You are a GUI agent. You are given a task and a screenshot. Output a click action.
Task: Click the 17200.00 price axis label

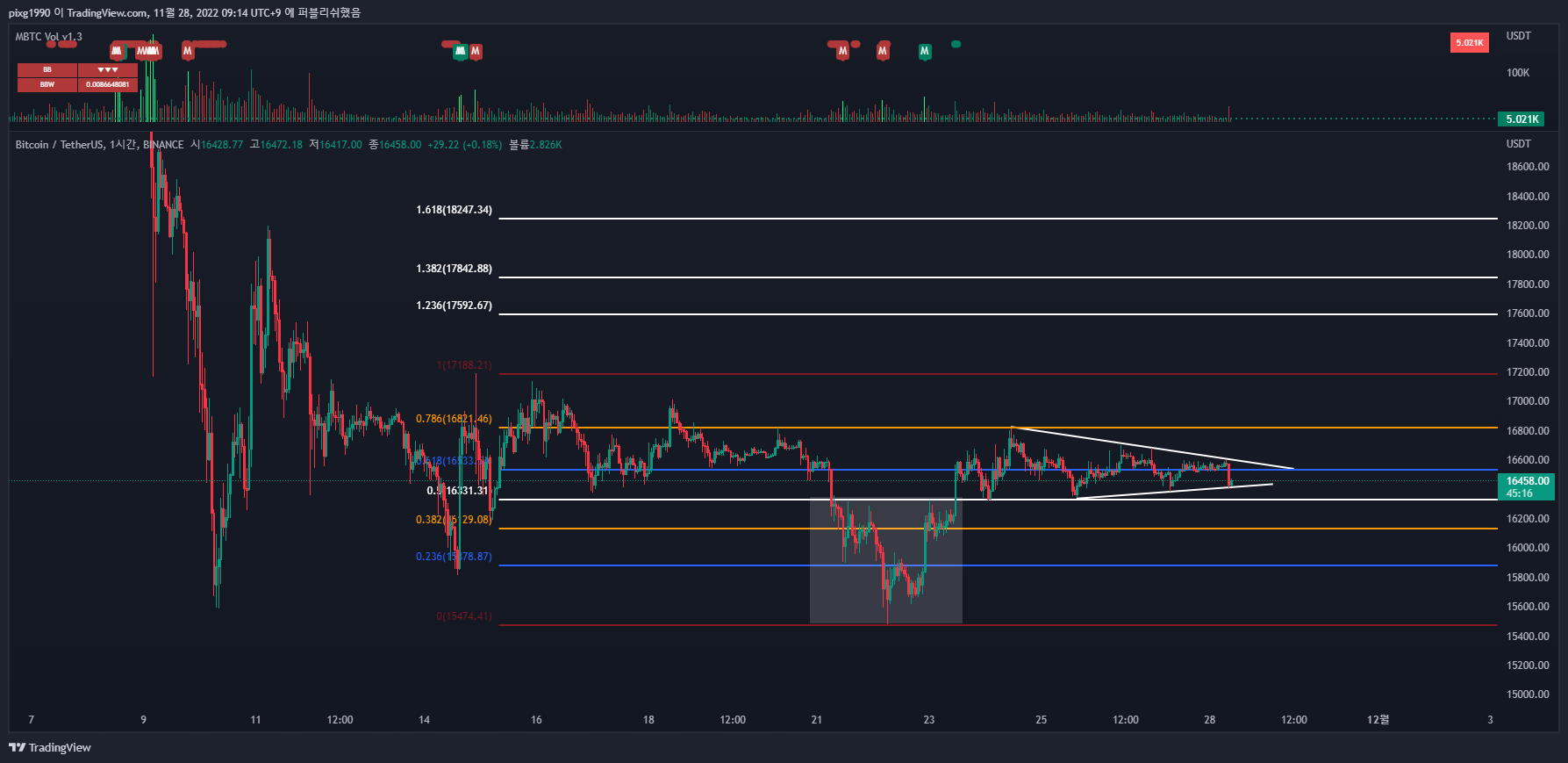(x=1528, y=372)
